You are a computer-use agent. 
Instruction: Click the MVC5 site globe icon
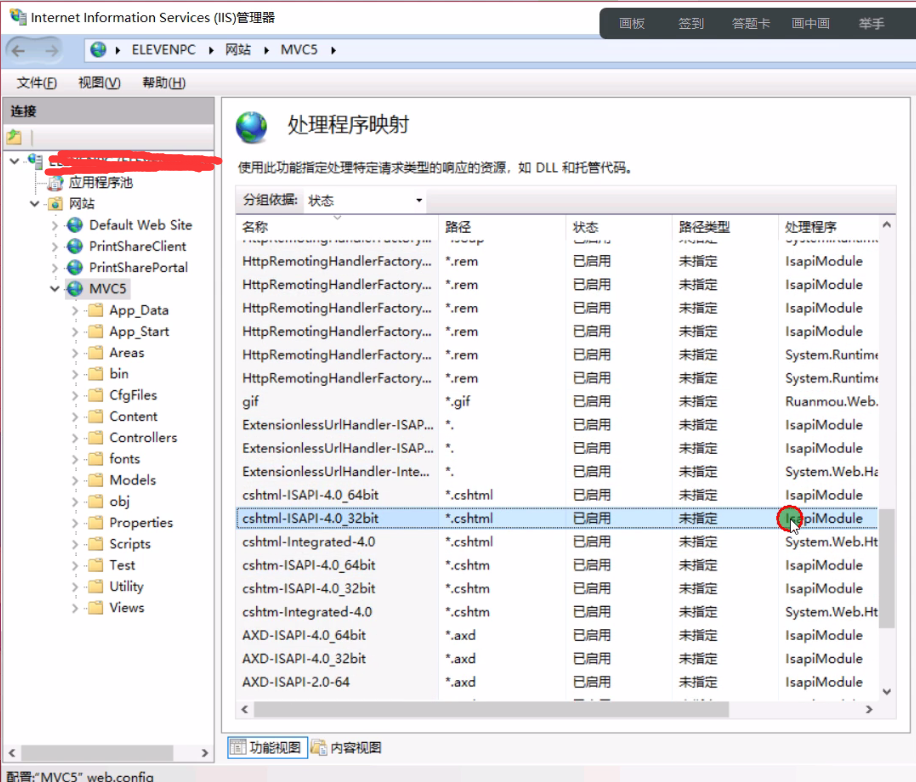pyautogui.click(x=75, y=289)
